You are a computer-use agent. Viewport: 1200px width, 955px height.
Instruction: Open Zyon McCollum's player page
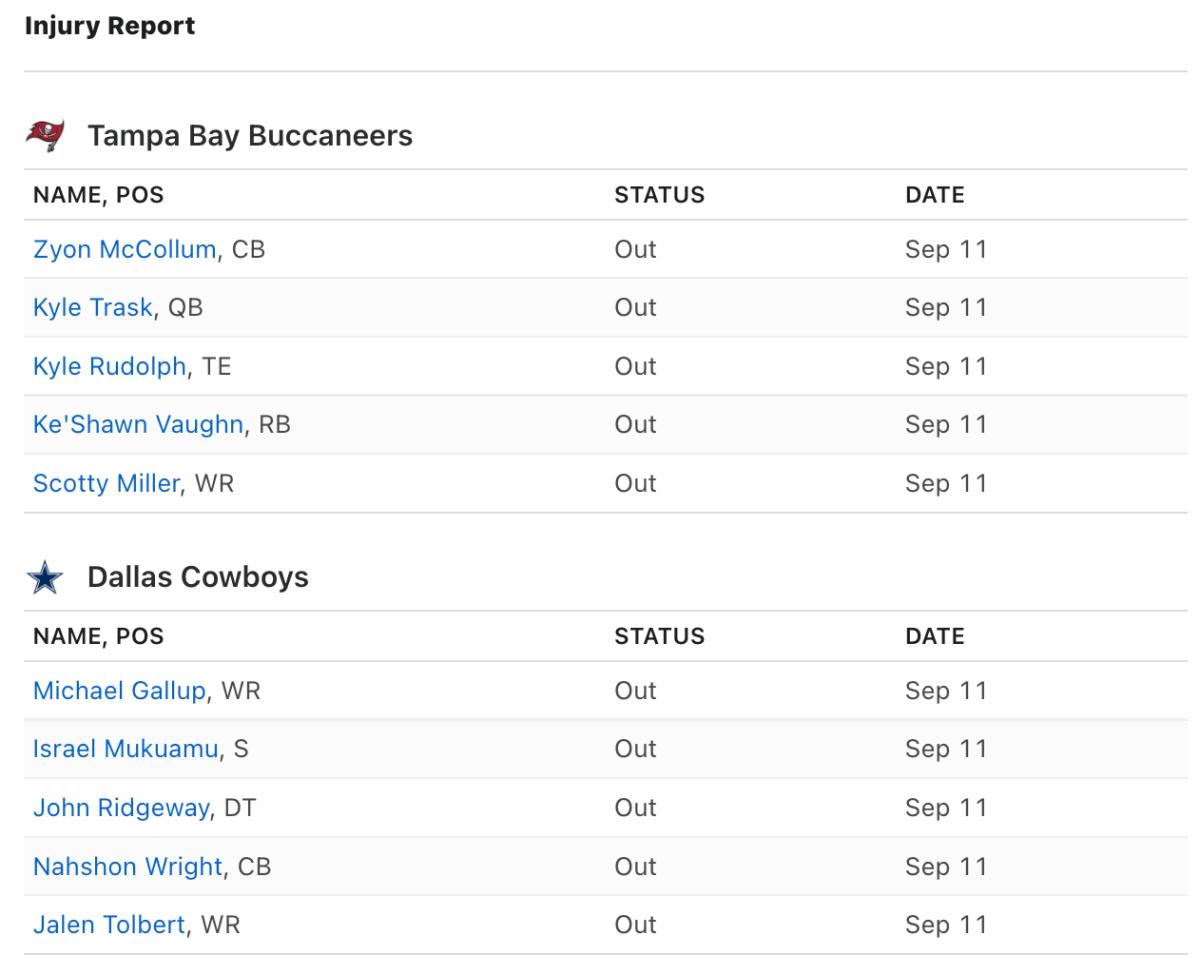[x=124, y=250]
